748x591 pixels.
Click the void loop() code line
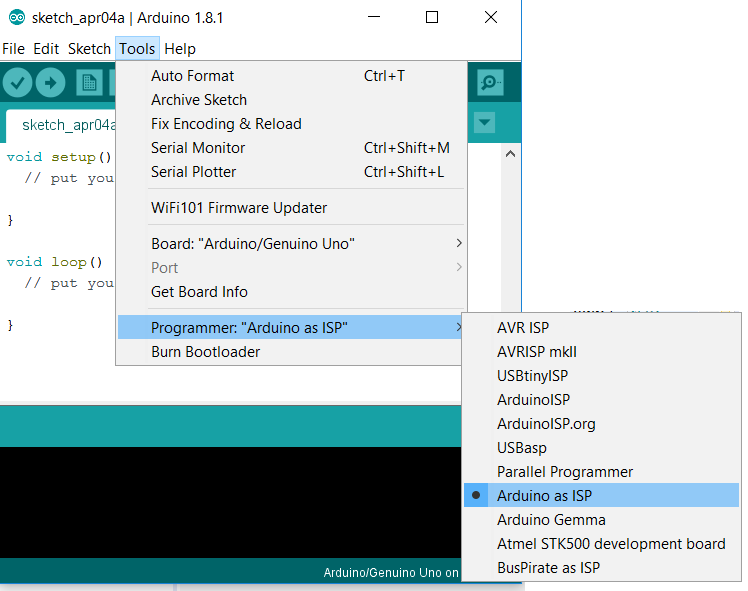tap(54, 262)
